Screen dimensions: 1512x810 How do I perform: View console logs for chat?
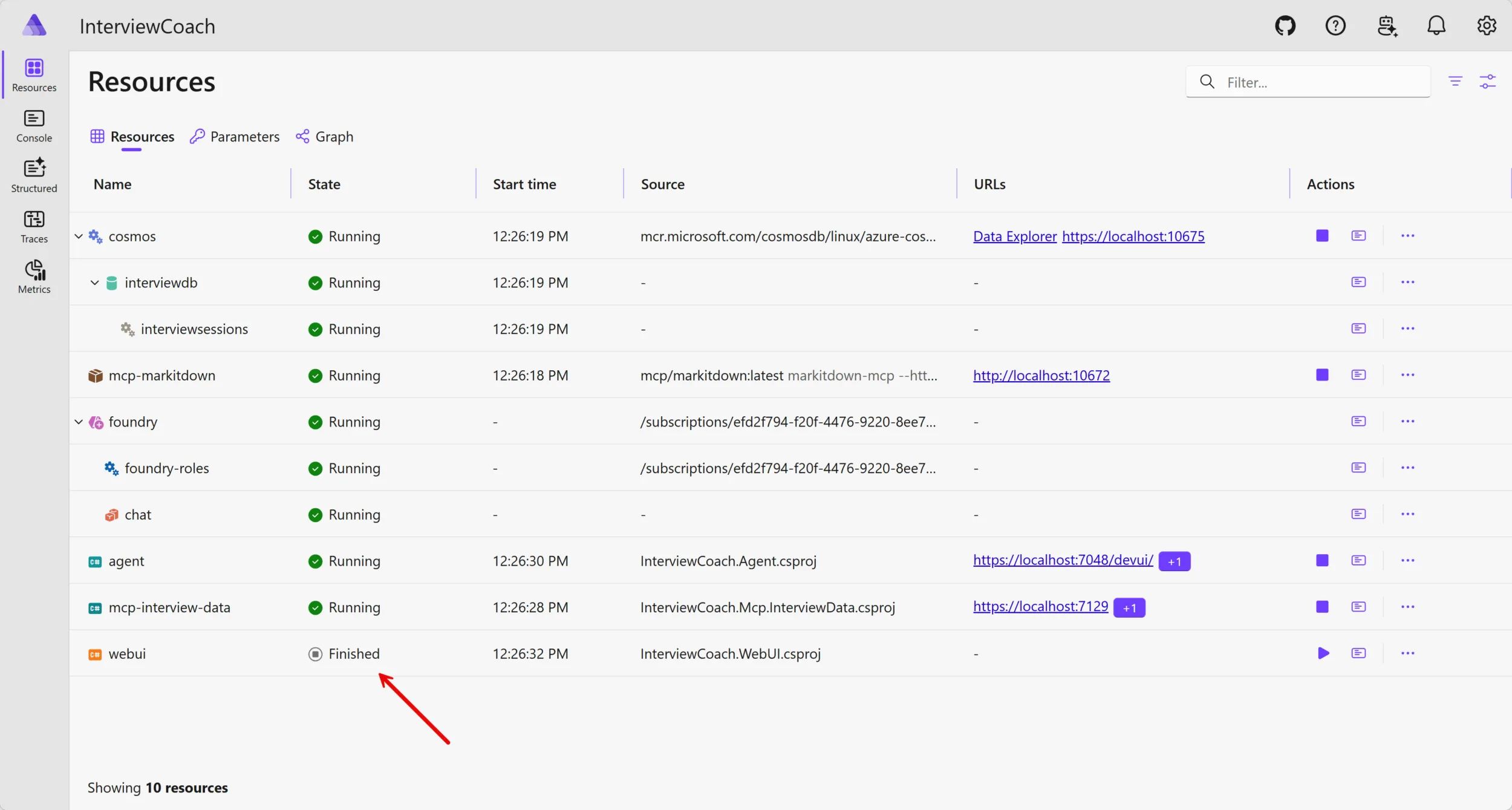(1358, 514)
